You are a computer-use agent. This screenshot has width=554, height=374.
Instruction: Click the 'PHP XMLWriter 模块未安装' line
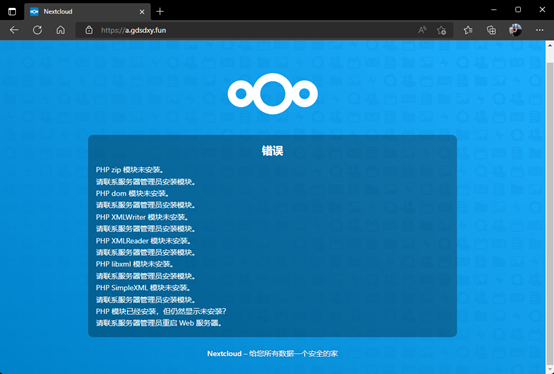tap(142, 217)
